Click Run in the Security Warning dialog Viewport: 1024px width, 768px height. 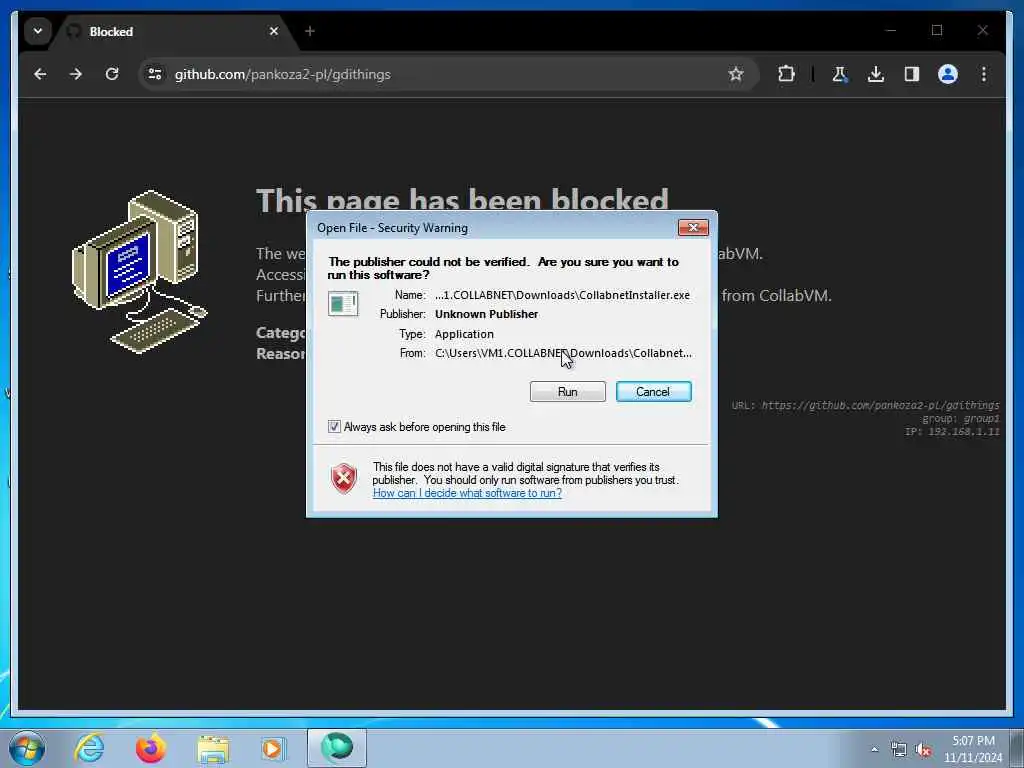pyautogui.click(x=568, y=392)
